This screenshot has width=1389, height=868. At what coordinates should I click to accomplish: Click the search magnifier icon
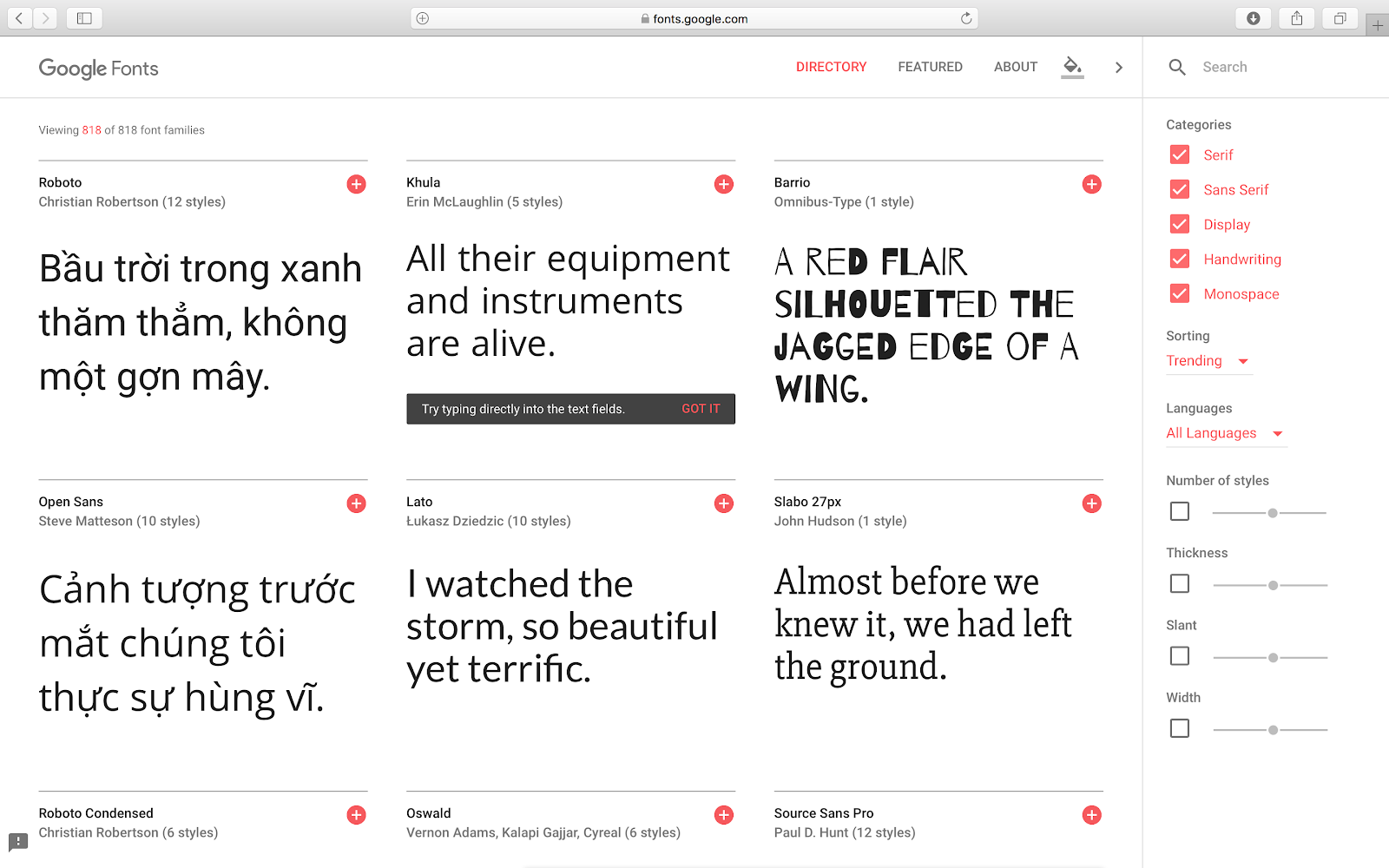1177,67
